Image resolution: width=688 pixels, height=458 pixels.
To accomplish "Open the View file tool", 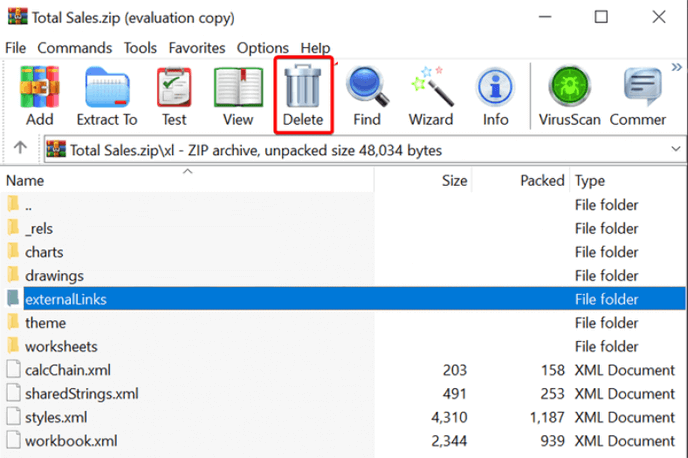I will (238, 96).
